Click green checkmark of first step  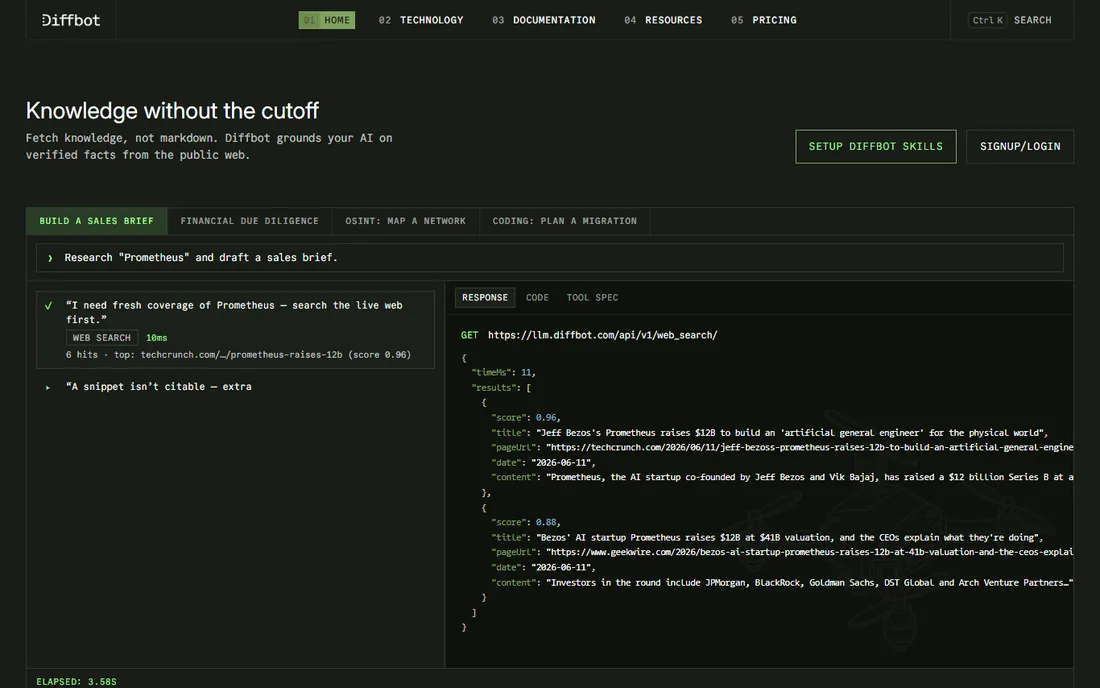48,306
